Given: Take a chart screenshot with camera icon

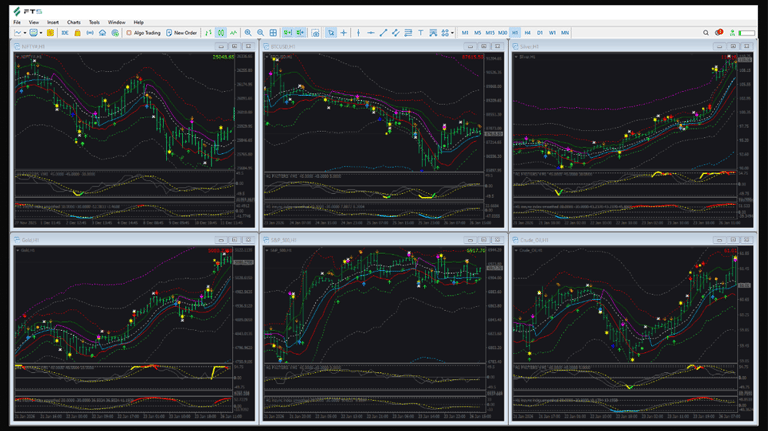Looking at the screenshot, I should 315,33.
